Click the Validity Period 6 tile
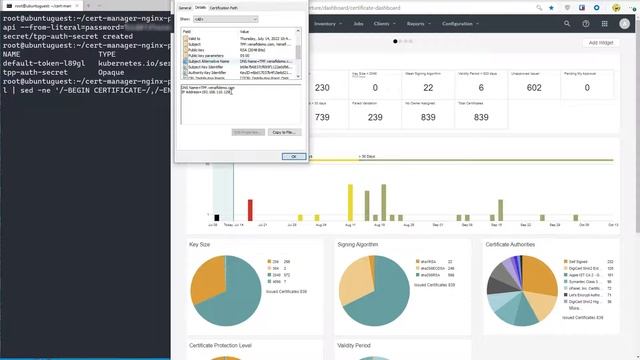The width and height of the screenshot is (640, 360). pos(481,85)
